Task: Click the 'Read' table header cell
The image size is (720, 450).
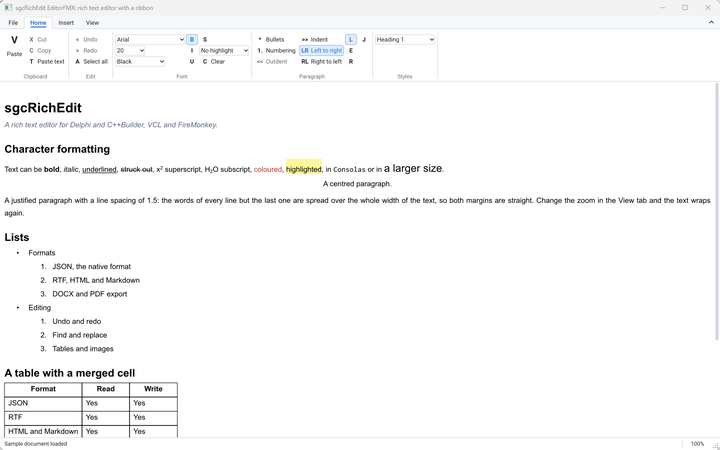Action: pos(106,389)
